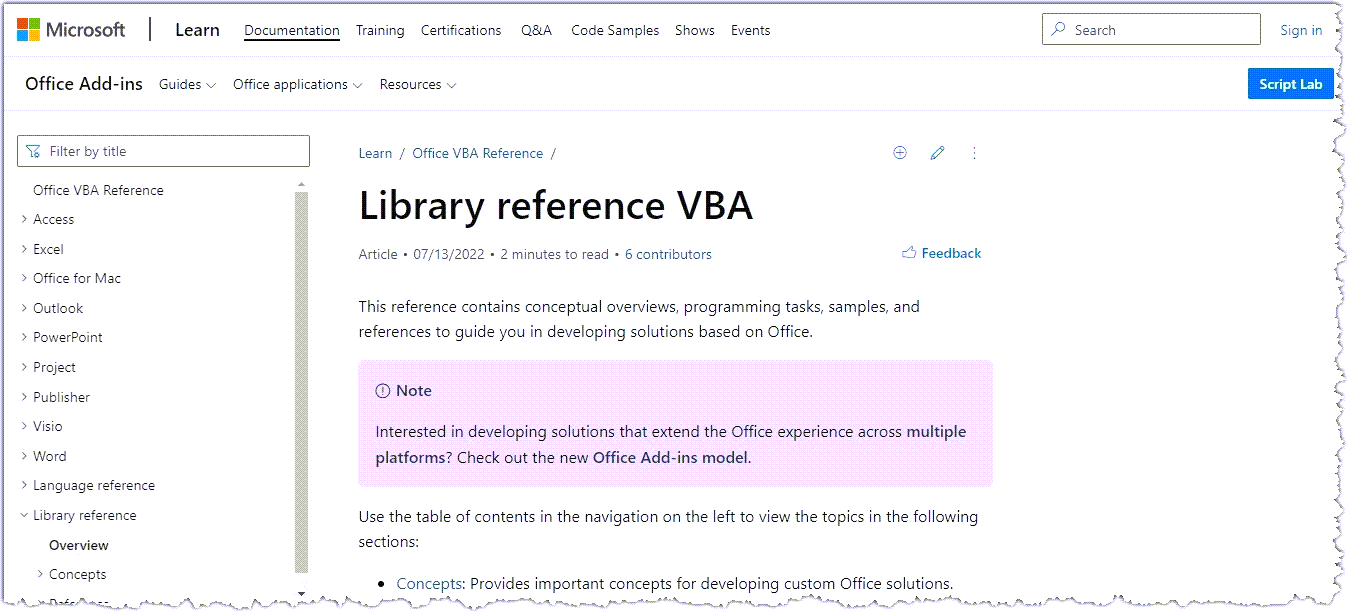This screenshot has height=615, width=1353.
Task: Expand the Outlook tree node
Action: coord(24,308)
